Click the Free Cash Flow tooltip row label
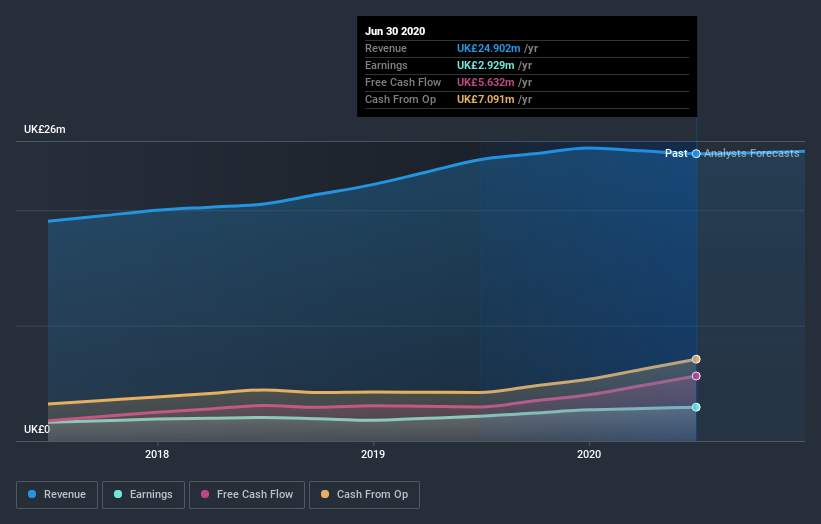The height and width of the screenshot is (524, 821). (x=403, y=82)
